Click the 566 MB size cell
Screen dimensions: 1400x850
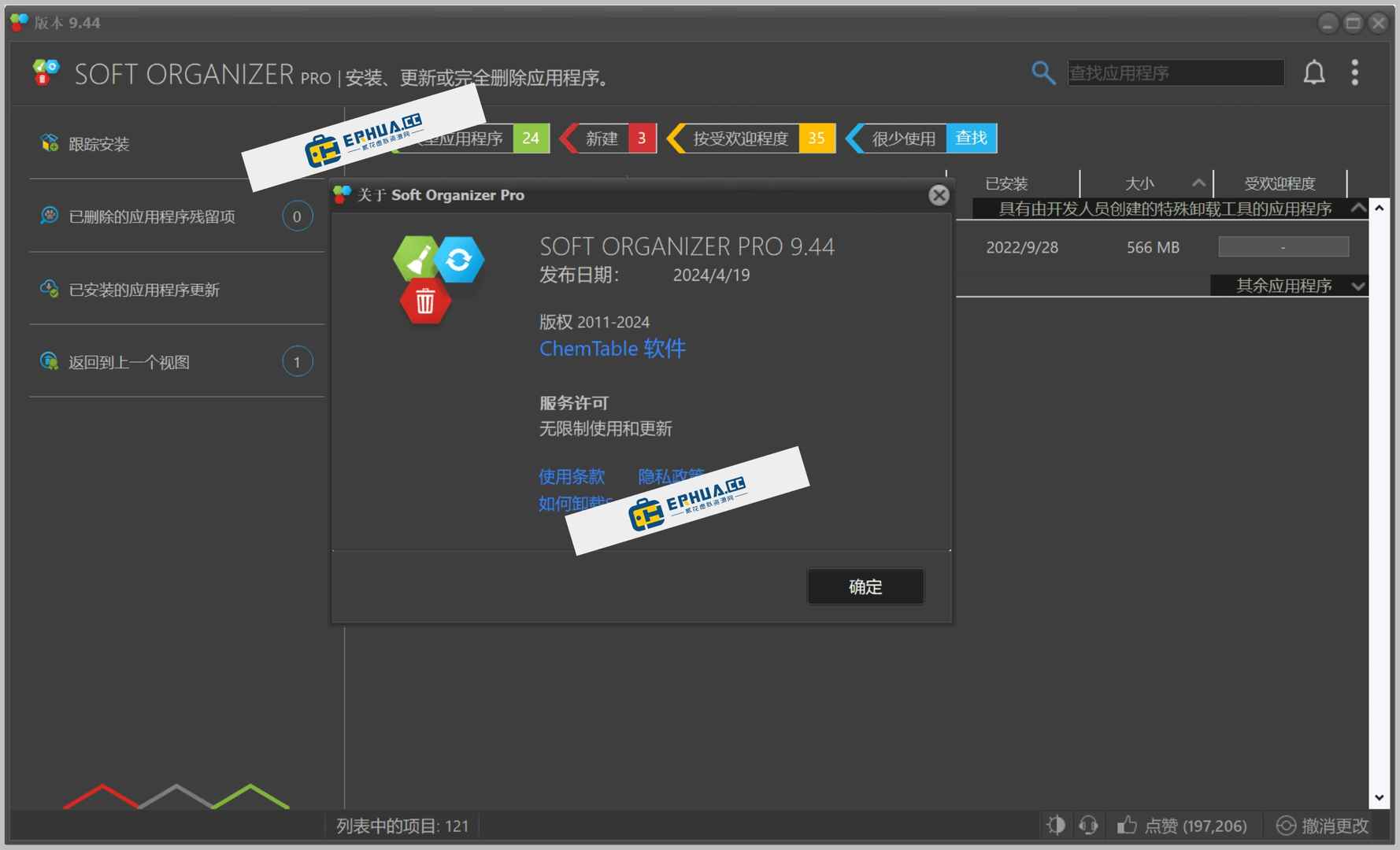(x=1153, y=247)
